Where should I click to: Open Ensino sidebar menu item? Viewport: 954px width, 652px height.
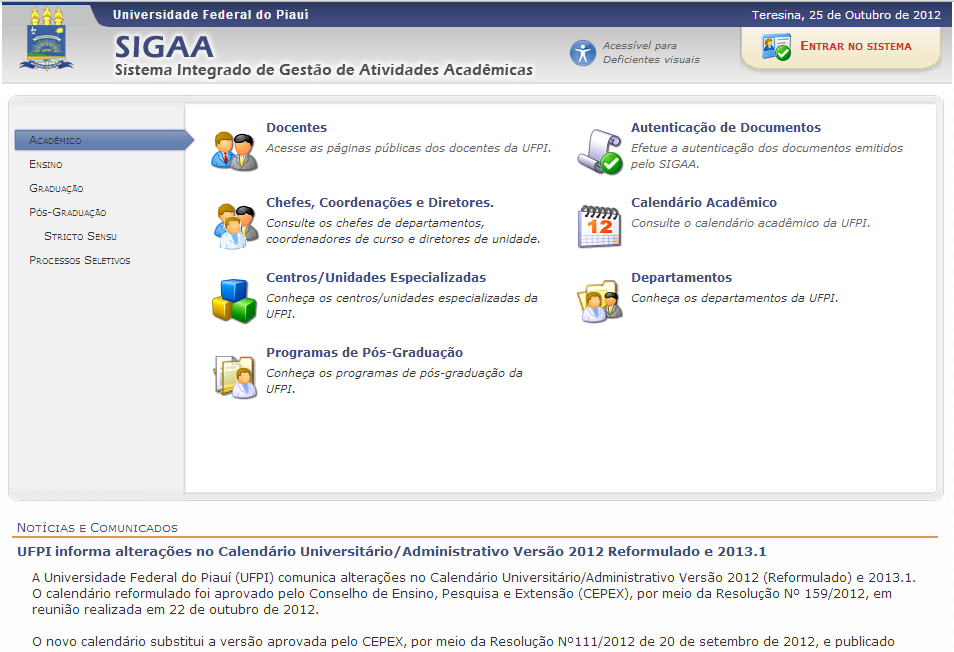tap(46, 164)
